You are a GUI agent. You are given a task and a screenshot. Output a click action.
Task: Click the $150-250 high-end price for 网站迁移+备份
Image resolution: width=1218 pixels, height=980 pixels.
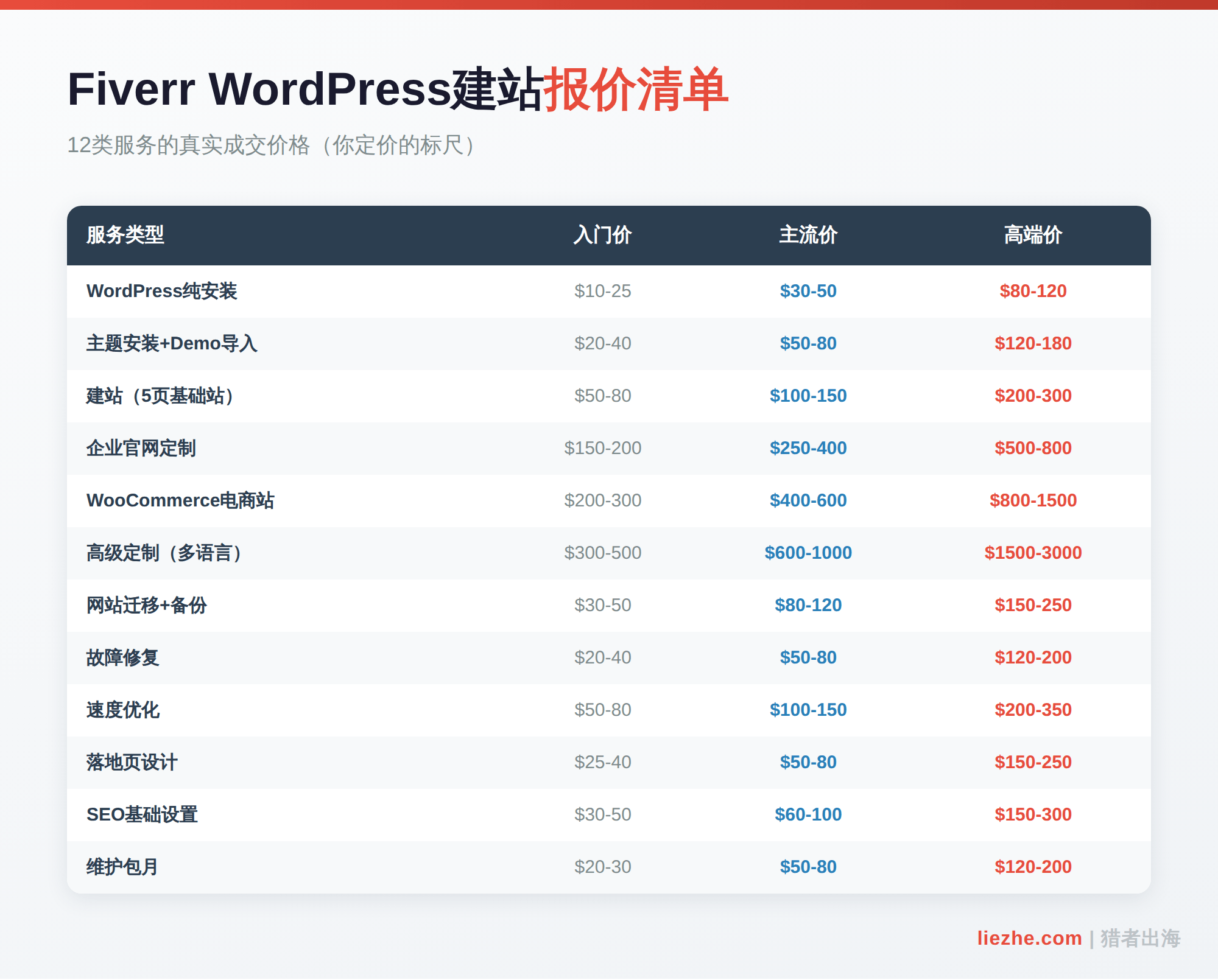(1033, 605)
